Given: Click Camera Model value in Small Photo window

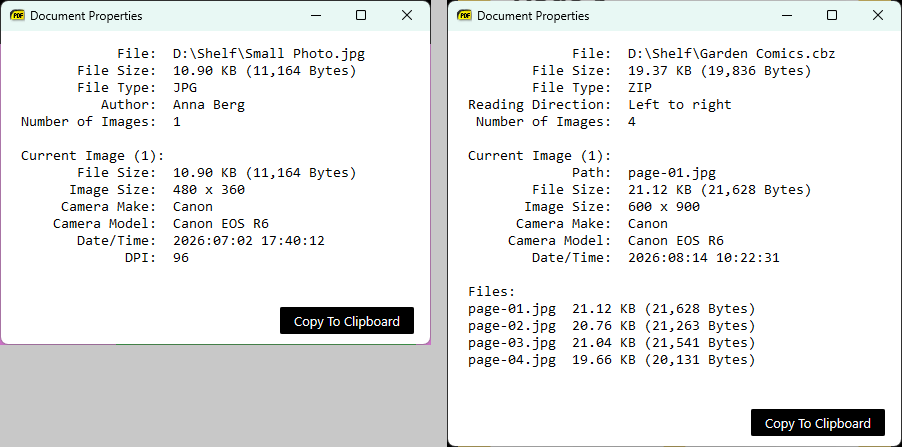Looking at the screenshot, I should [x=221, y=224].
